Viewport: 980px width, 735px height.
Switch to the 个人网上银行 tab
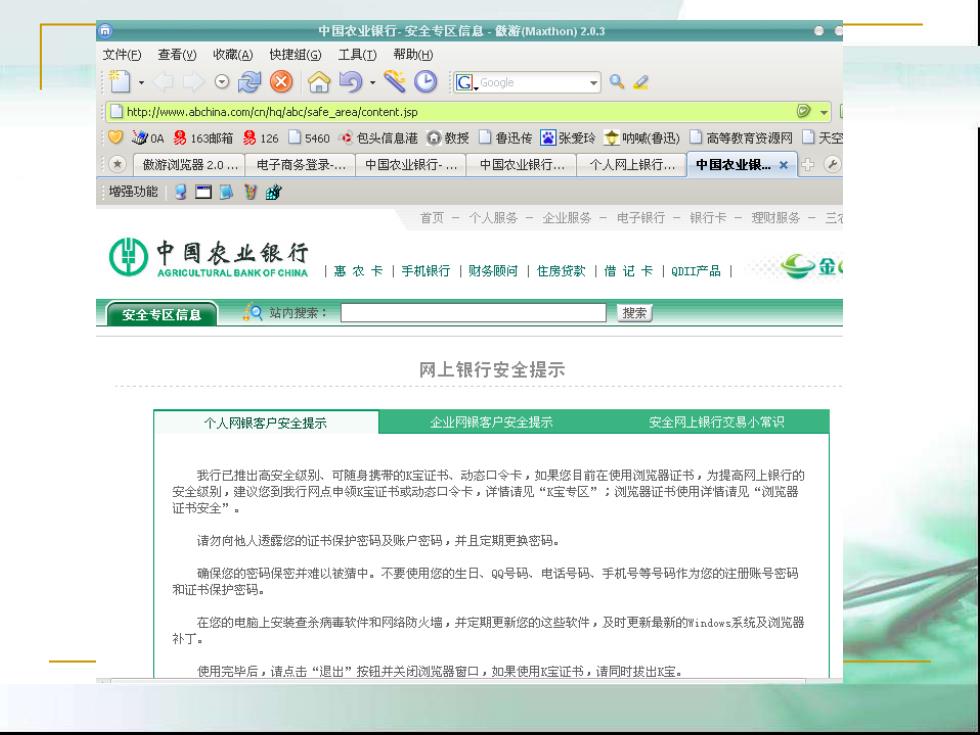pyautogui.click(x=632, y=165)
